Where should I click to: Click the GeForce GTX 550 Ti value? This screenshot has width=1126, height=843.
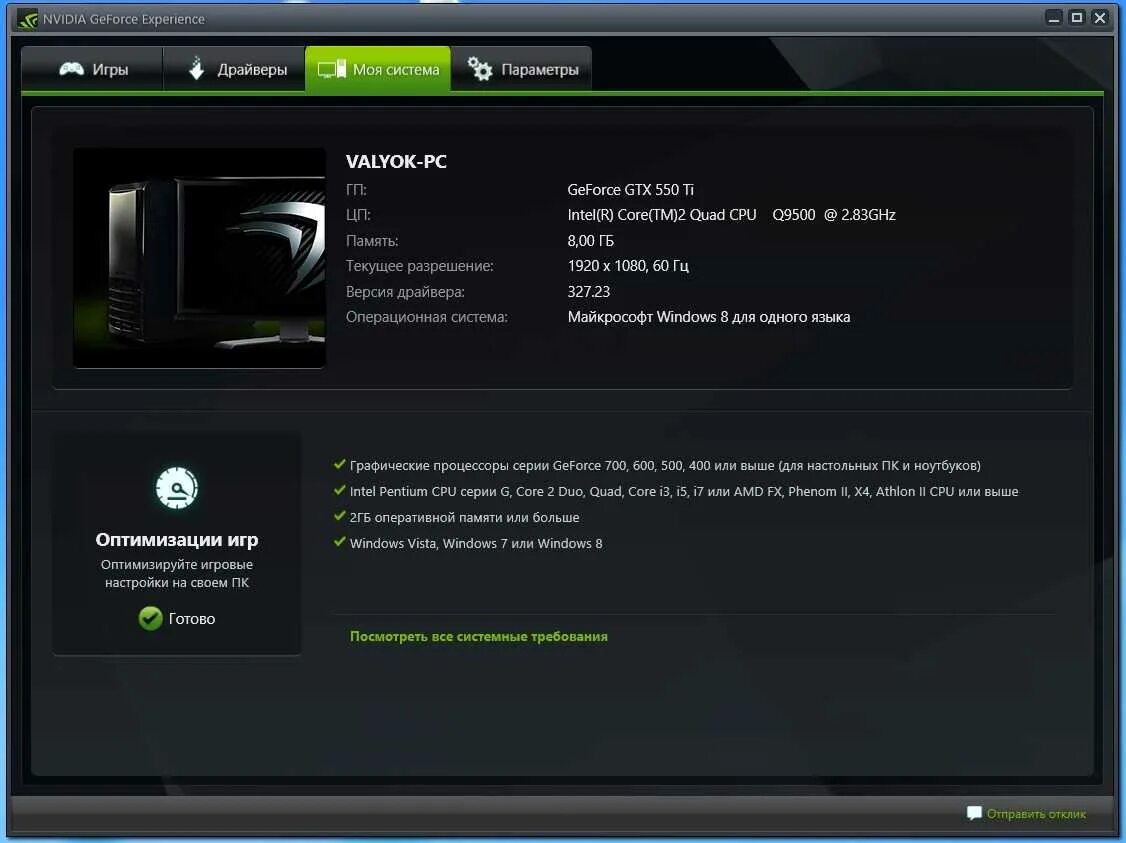point(631,190)
